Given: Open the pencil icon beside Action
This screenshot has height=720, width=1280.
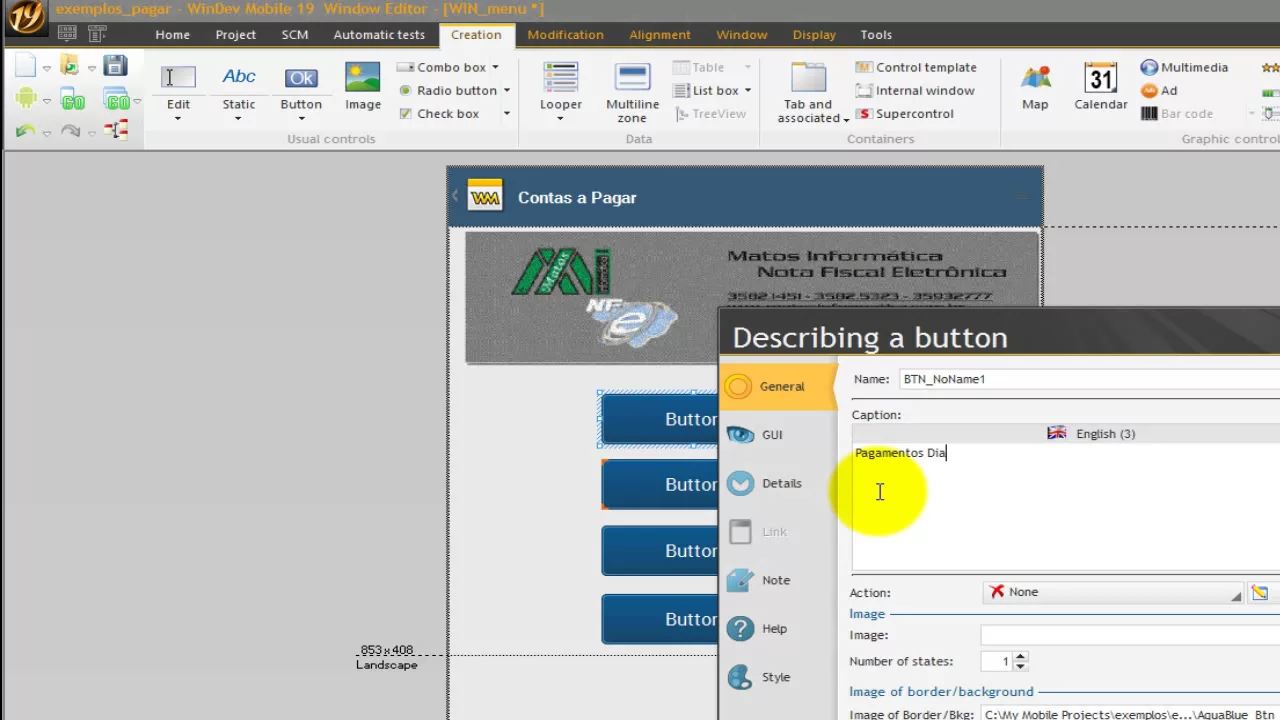Looking at the screenshot, I should pos(1259,592).
